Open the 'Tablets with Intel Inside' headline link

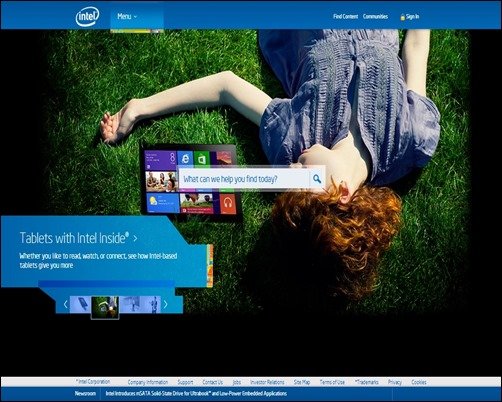[74, 238]
